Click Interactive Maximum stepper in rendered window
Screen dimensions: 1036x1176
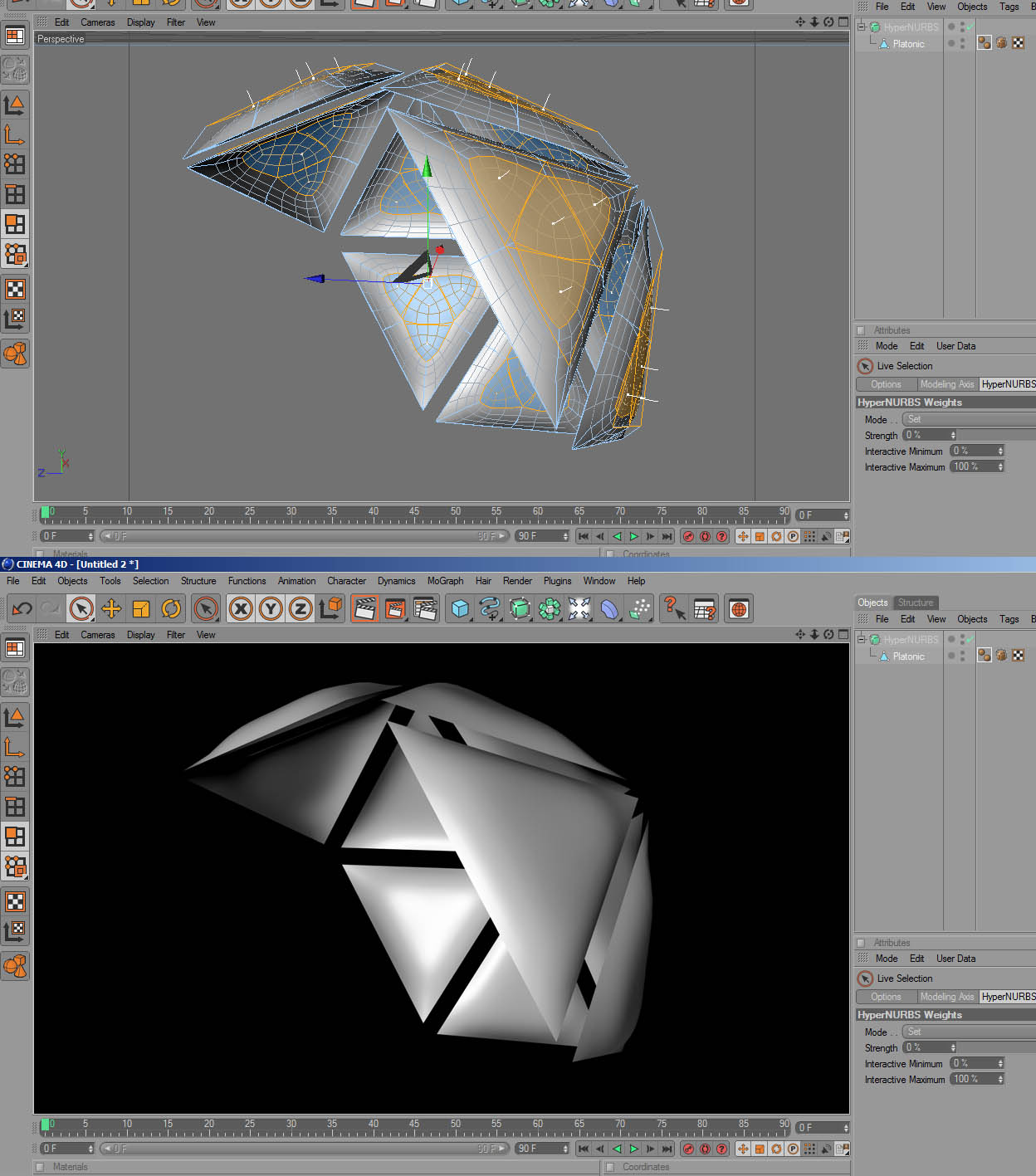pos(1000,1079)
